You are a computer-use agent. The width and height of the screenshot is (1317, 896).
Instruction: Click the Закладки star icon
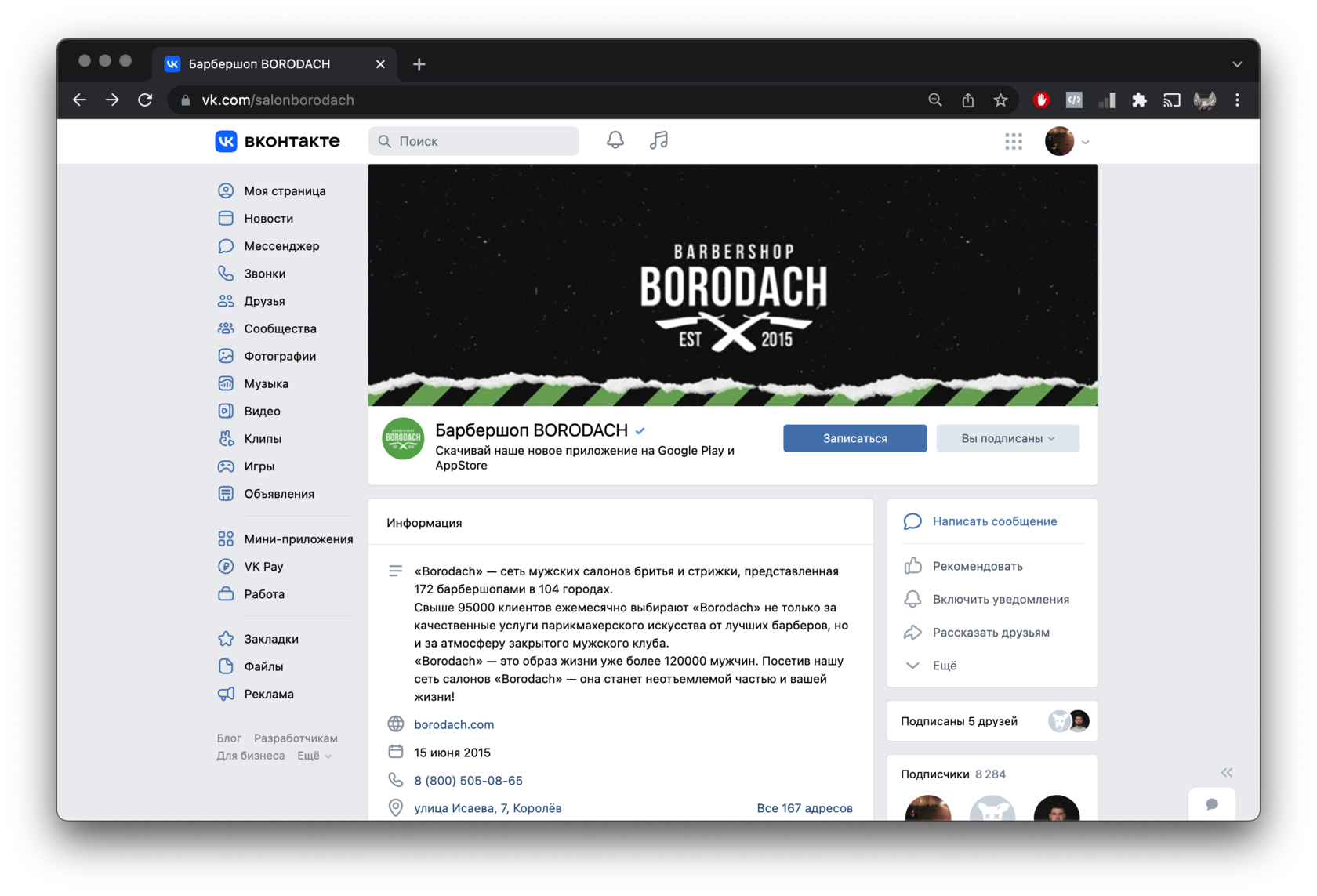click(x=226, y=639)
